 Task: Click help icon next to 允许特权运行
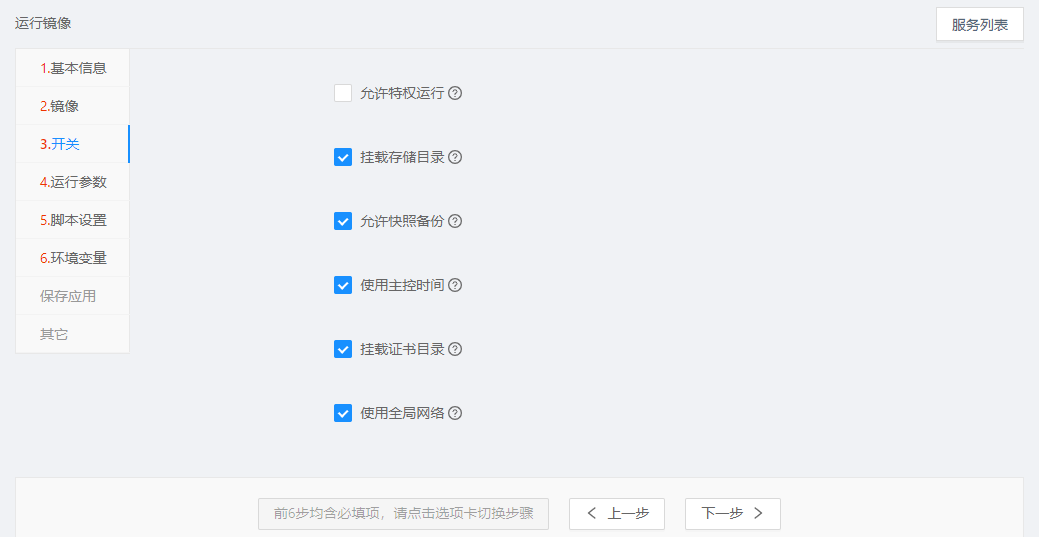pos(455,93)
